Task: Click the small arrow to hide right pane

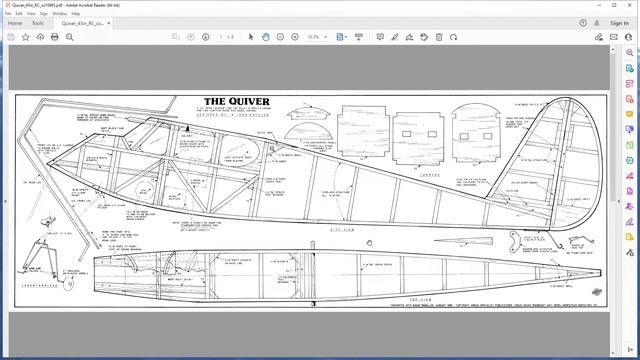Action: pyautogui.click(x=619, y=201)
